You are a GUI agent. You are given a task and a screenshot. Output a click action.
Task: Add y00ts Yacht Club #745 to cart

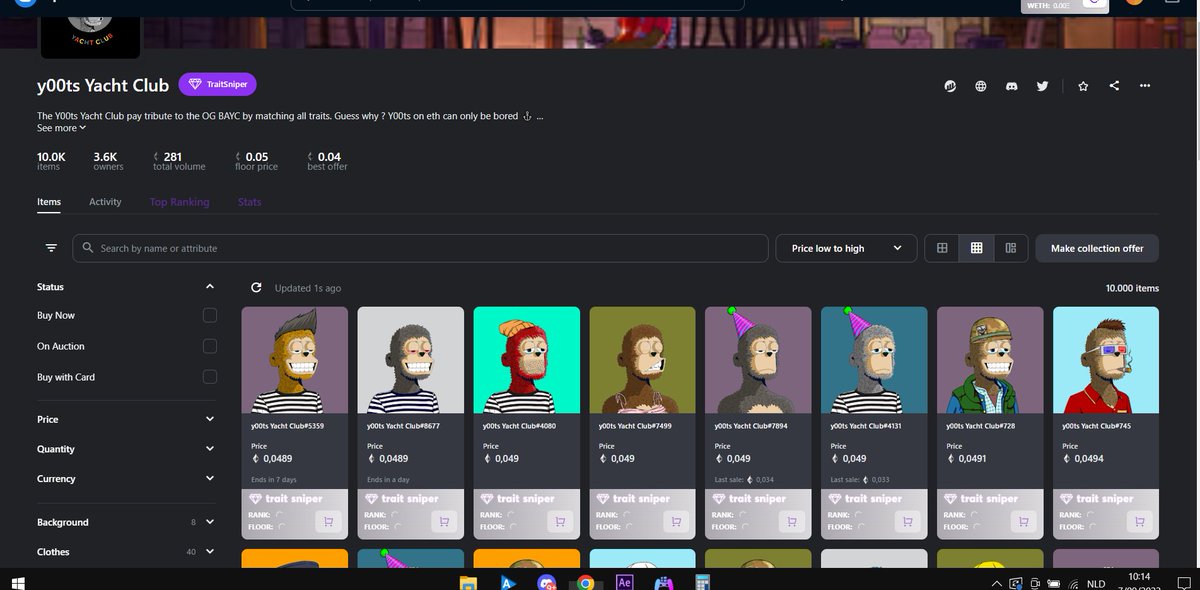[1138, 521]
